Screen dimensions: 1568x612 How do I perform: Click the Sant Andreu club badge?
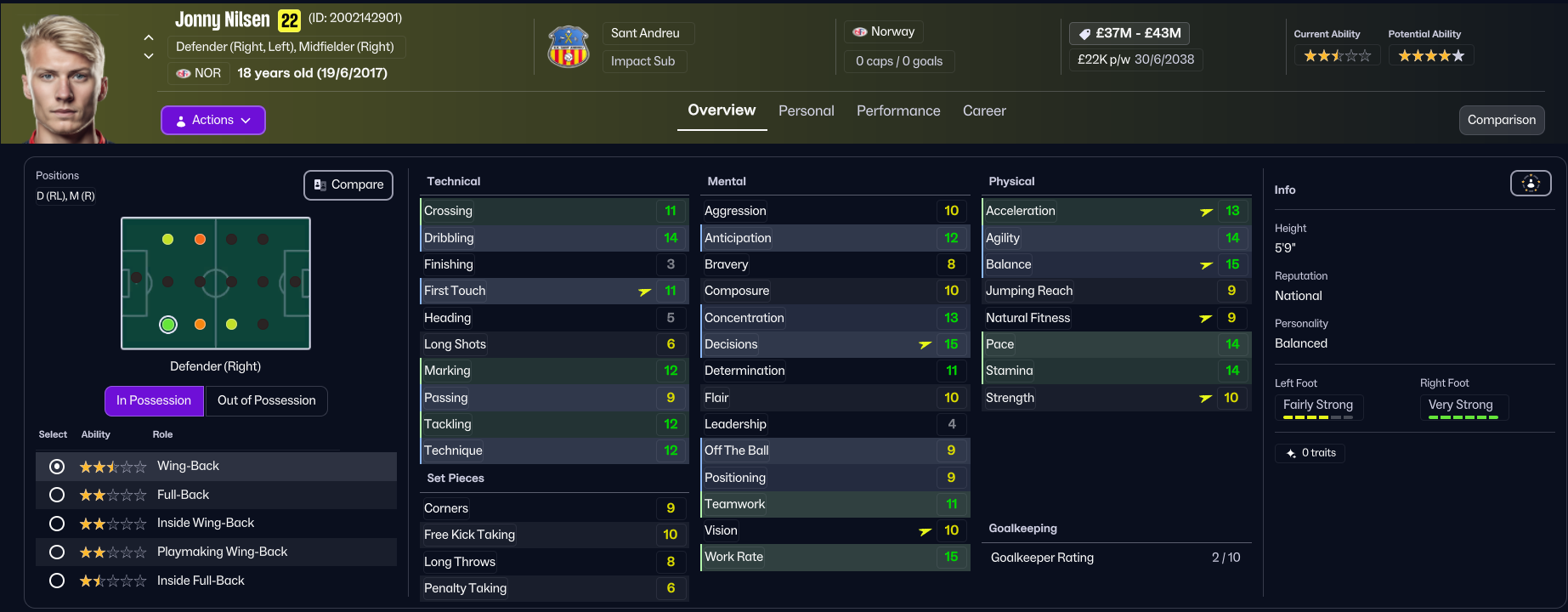coord(569,47)
